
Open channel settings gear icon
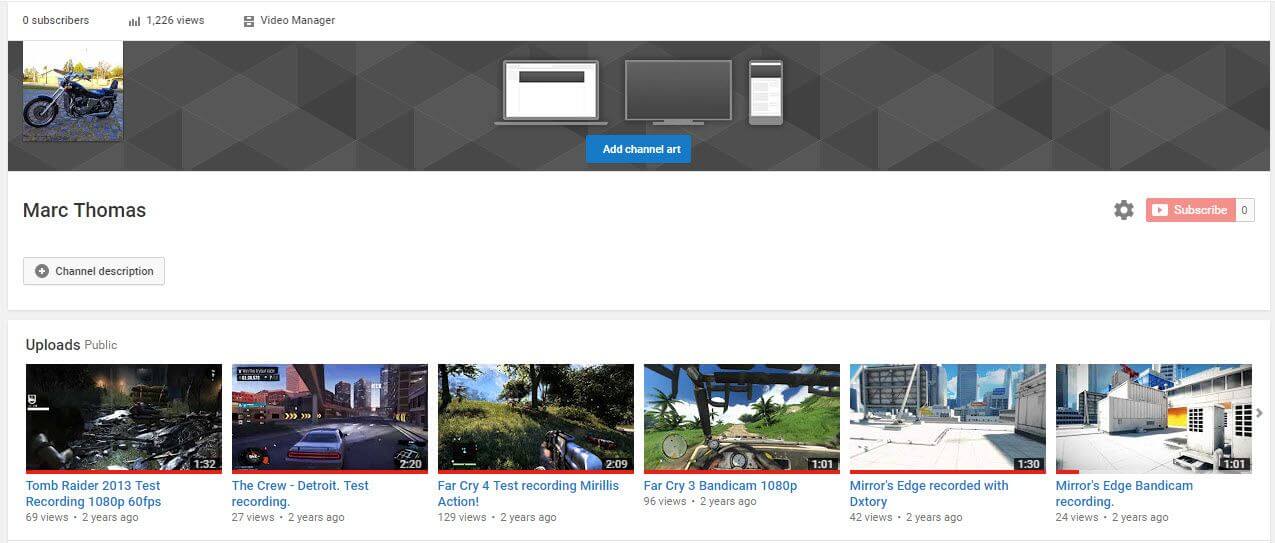pyautogui.click(x=1124, y=210)
